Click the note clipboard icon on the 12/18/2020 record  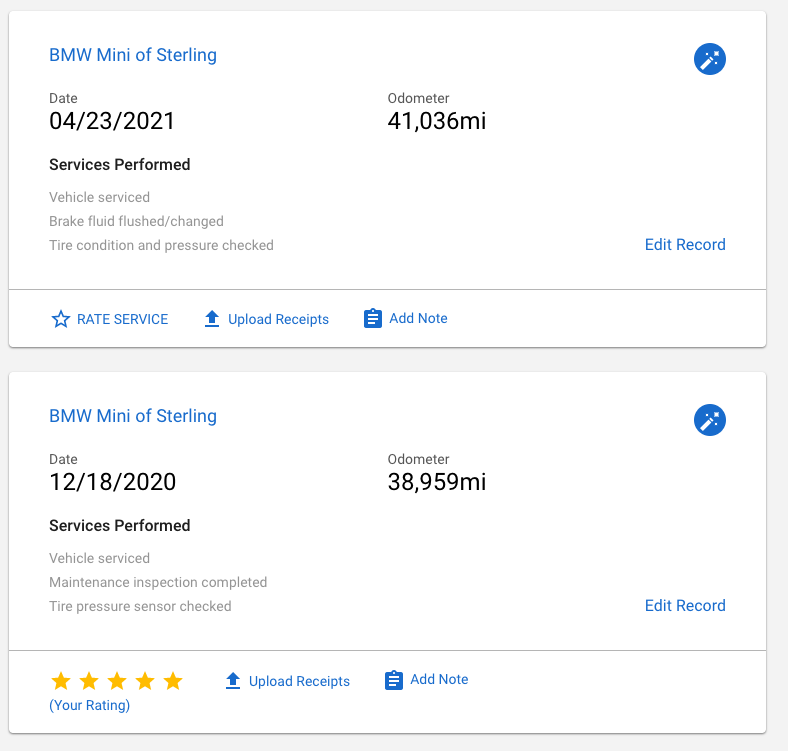click(x=393, y=680)
